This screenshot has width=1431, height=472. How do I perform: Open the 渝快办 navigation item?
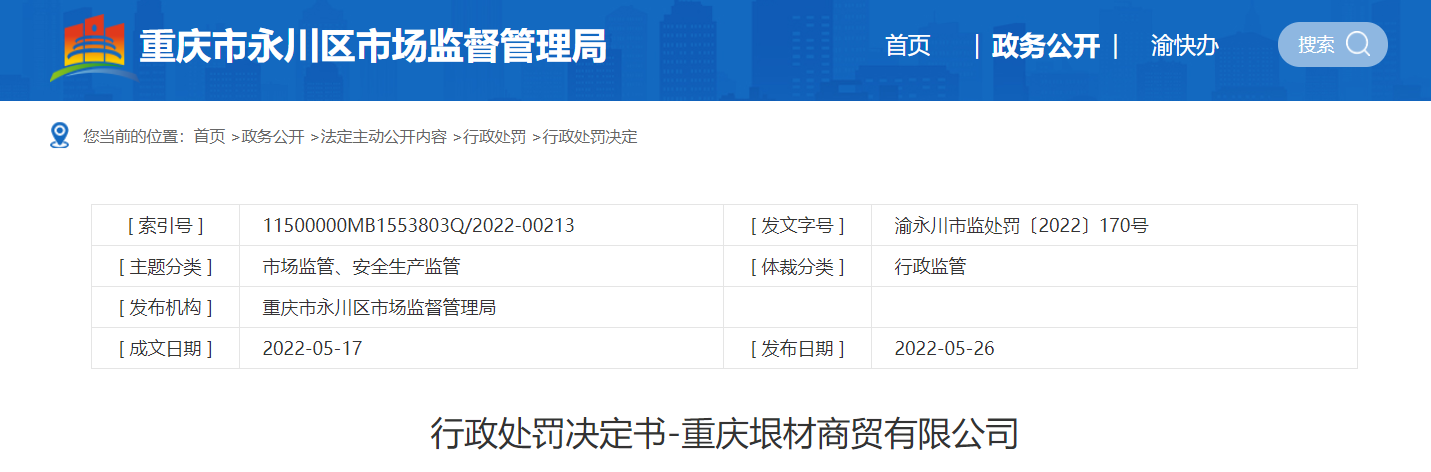(1184, 45)
